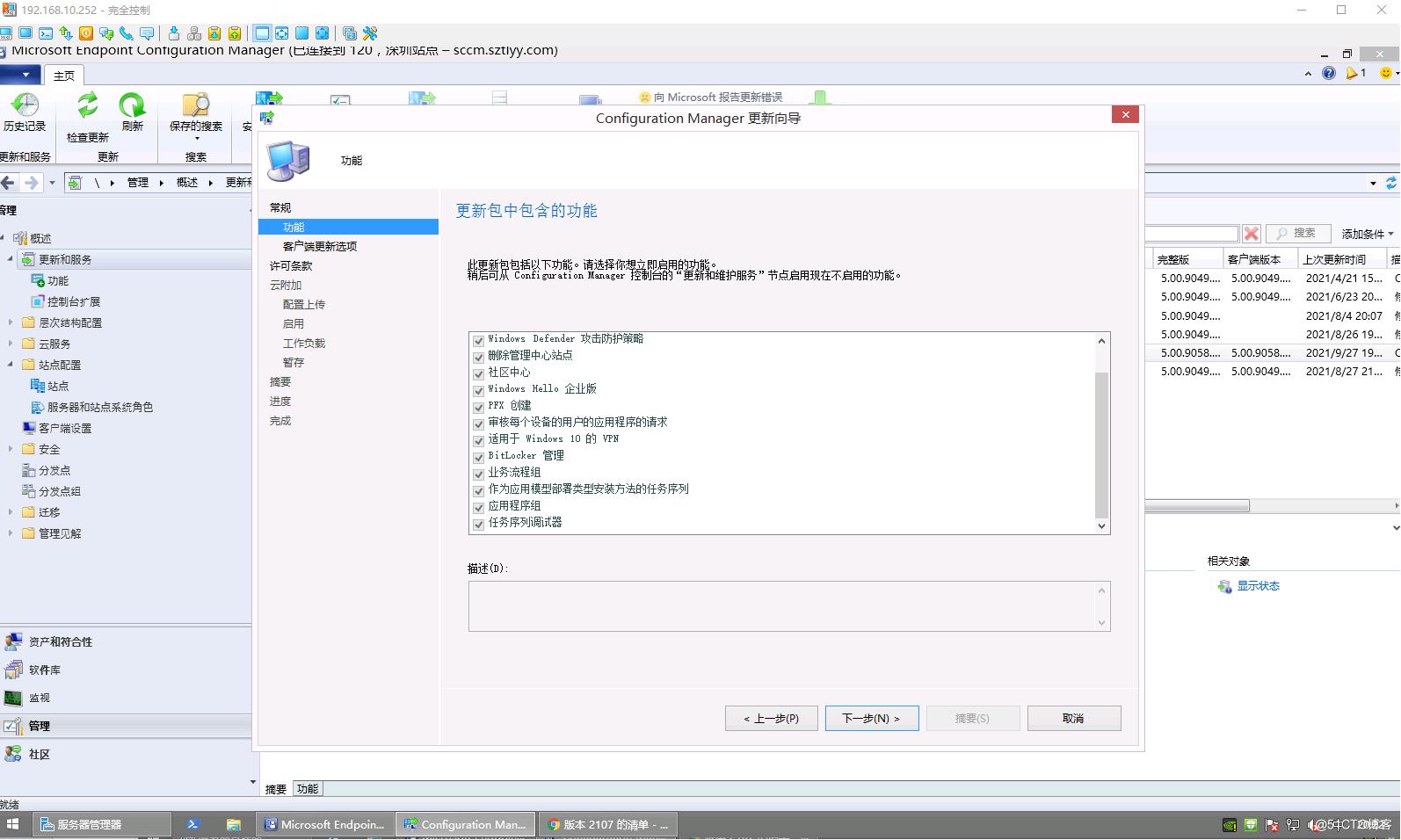Uncheck Windows Defender 攻击防护策略 checkbox
The image size is (1401, 840).
click(479, 340)
